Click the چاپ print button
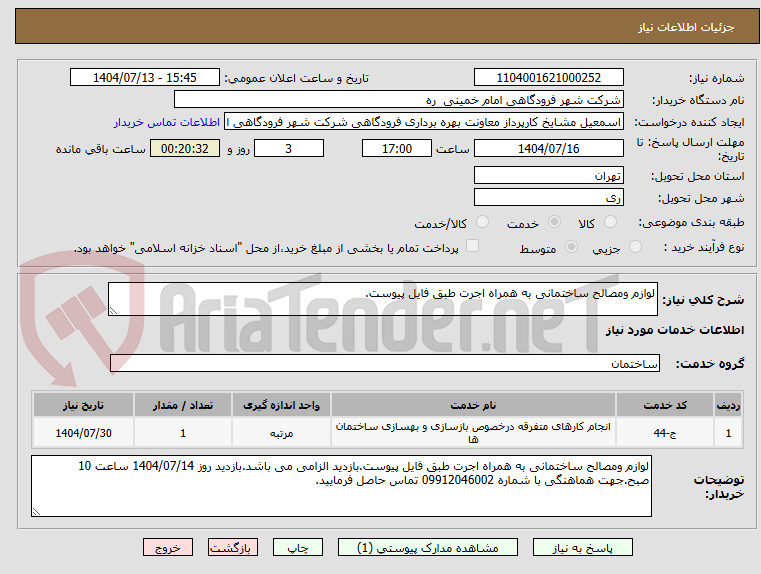The height and width of the screenshot is (574, 761). pos(298,547)
